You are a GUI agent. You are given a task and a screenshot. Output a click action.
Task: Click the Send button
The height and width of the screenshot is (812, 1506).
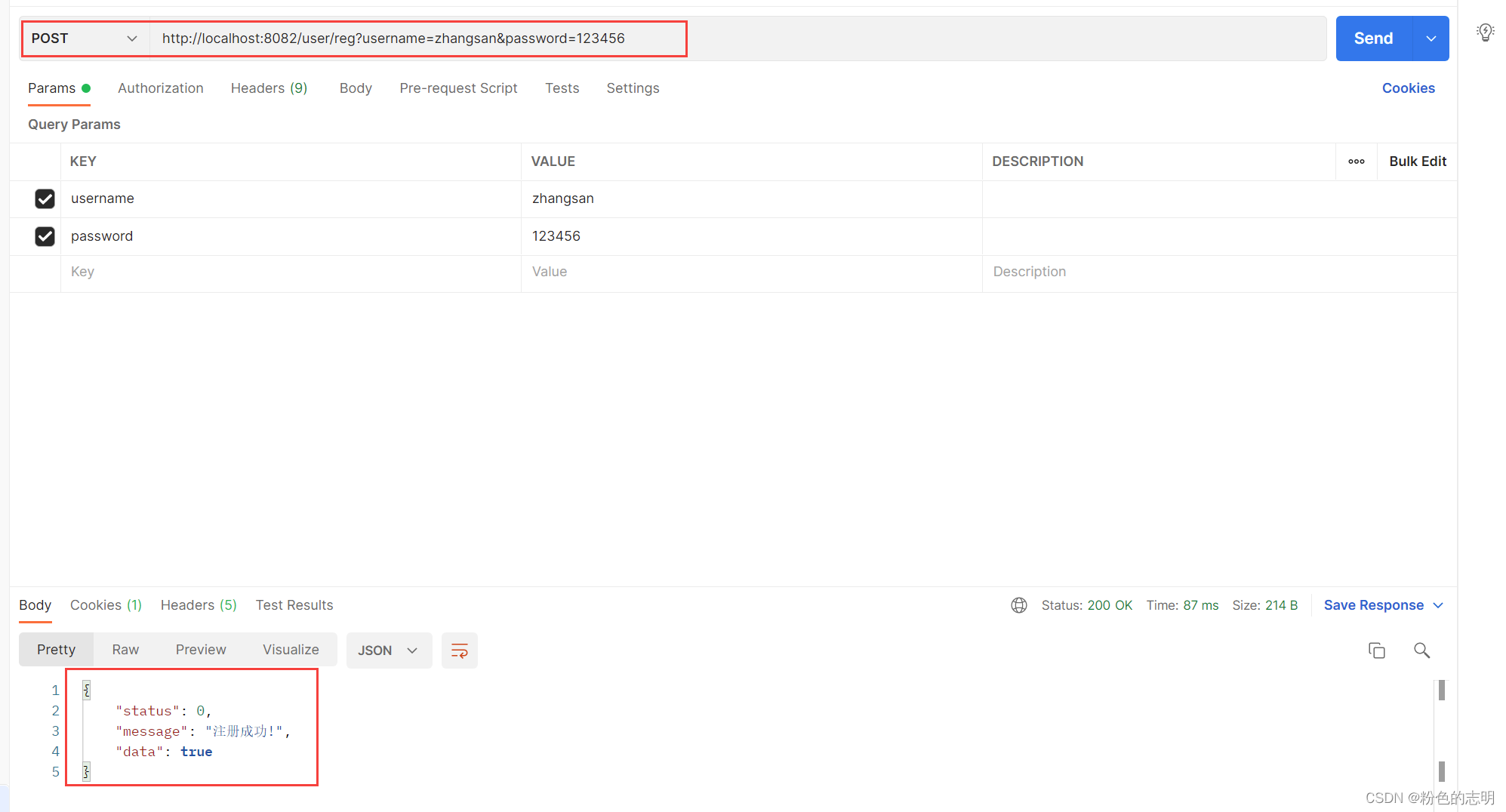(1373, 38)
